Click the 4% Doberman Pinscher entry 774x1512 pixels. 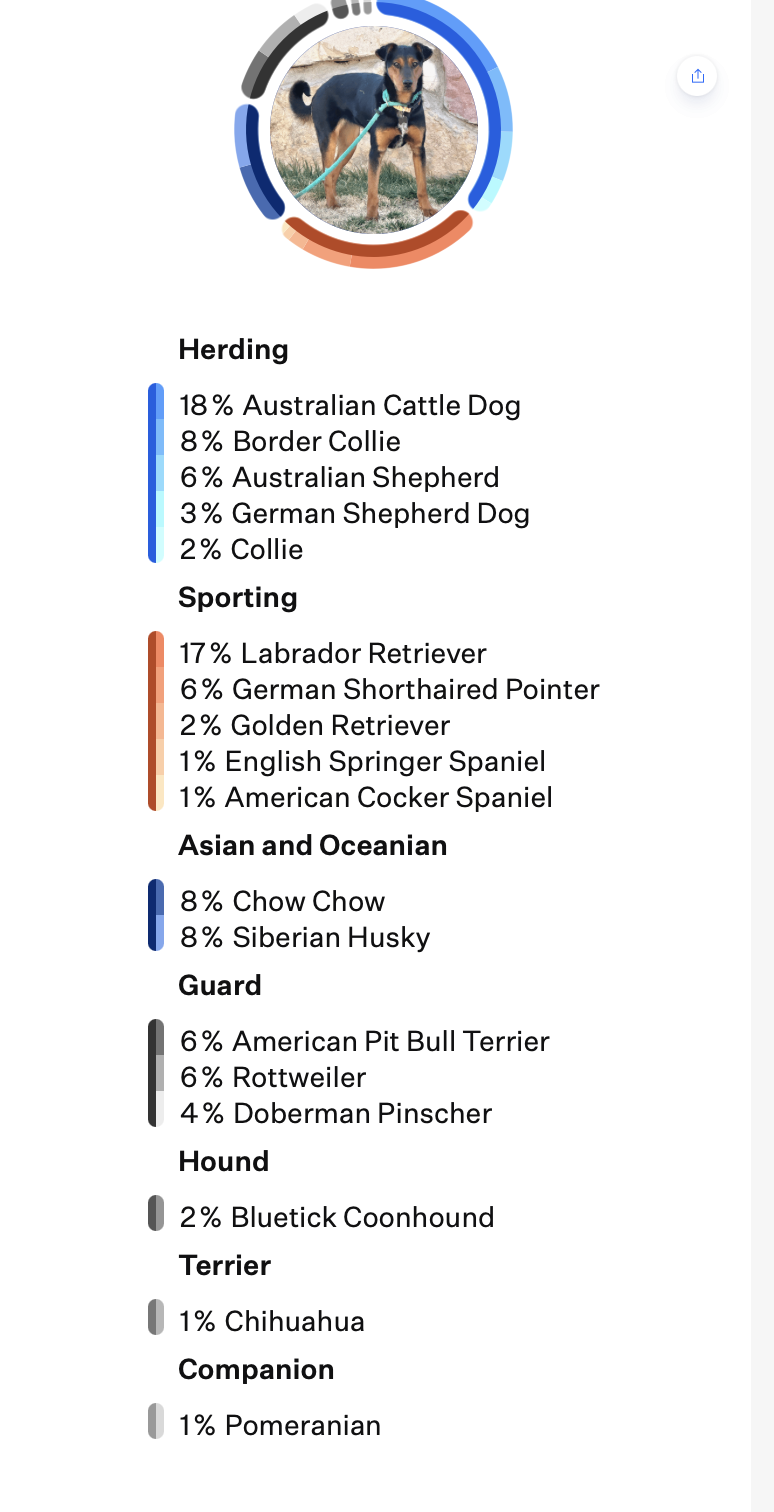point(336,1113)
